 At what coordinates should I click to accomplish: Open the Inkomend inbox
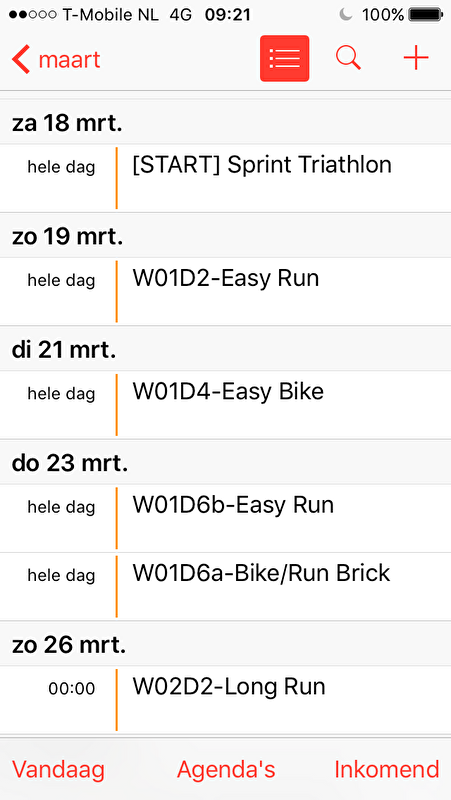(x=387, y=769)
